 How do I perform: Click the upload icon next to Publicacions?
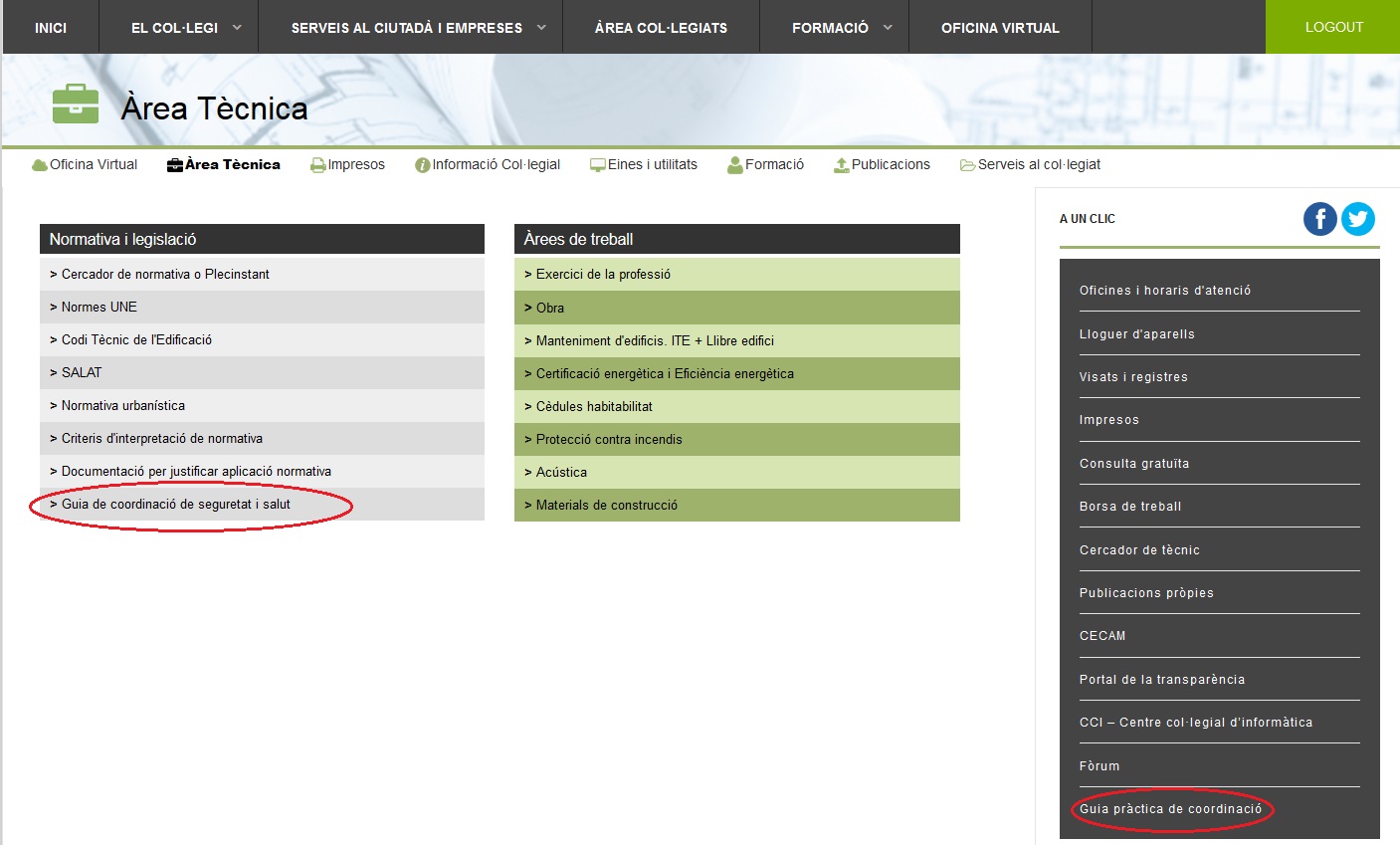[x=842, y=165]
